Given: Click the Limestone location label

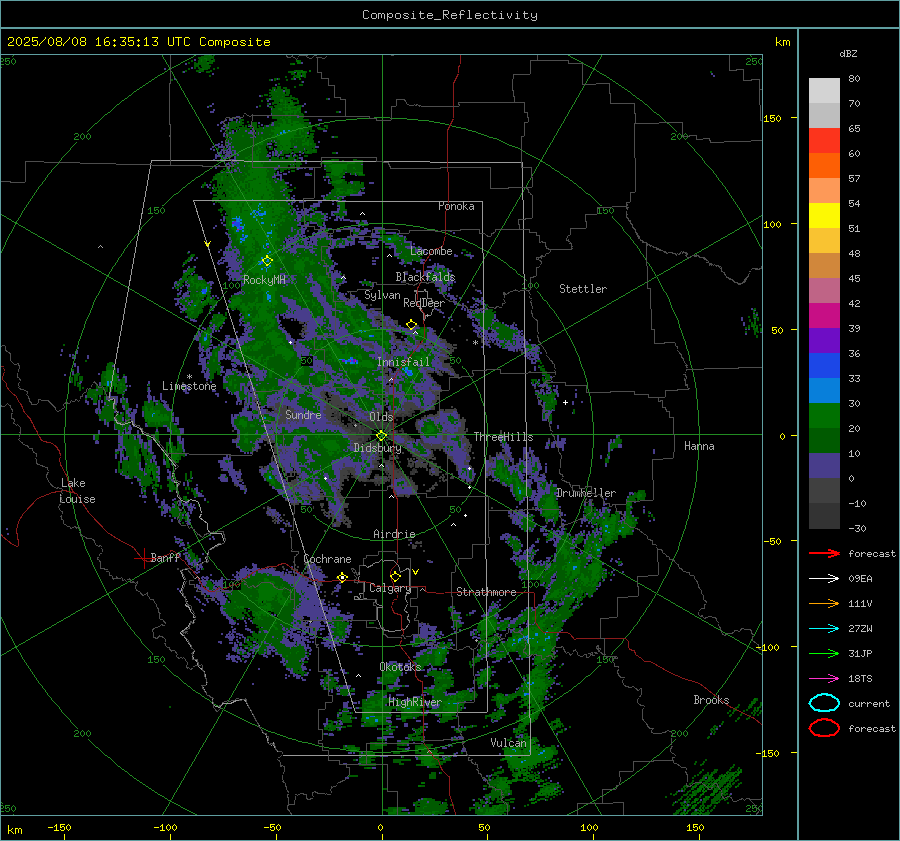Looking at the screenshot, I should 189,387.
